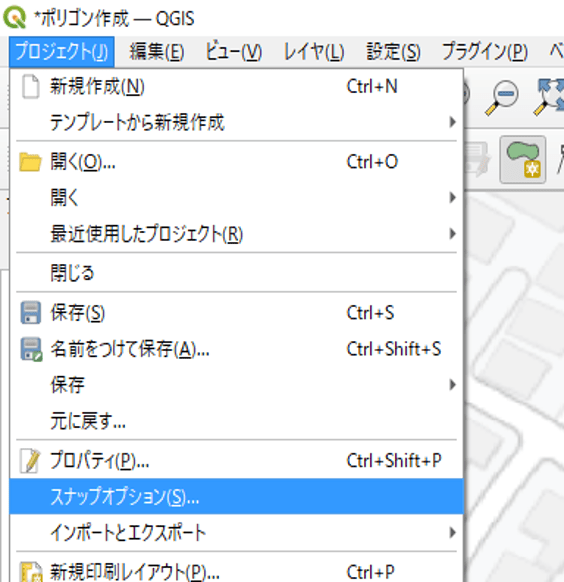Open the プラグイン(P) menu

click(x=485, y=51)
